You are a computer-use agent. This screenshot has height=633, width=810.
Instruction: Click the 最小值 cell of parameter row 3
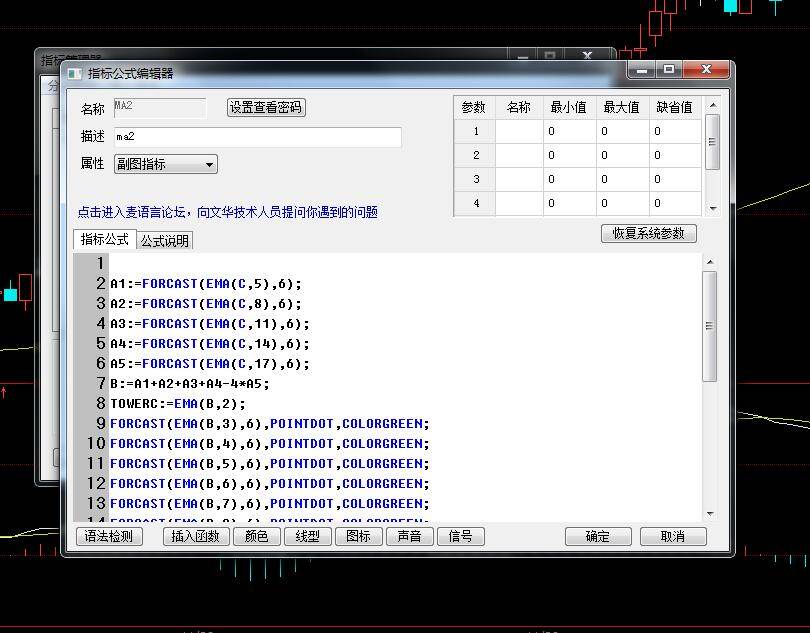click(x=570, y=179)
